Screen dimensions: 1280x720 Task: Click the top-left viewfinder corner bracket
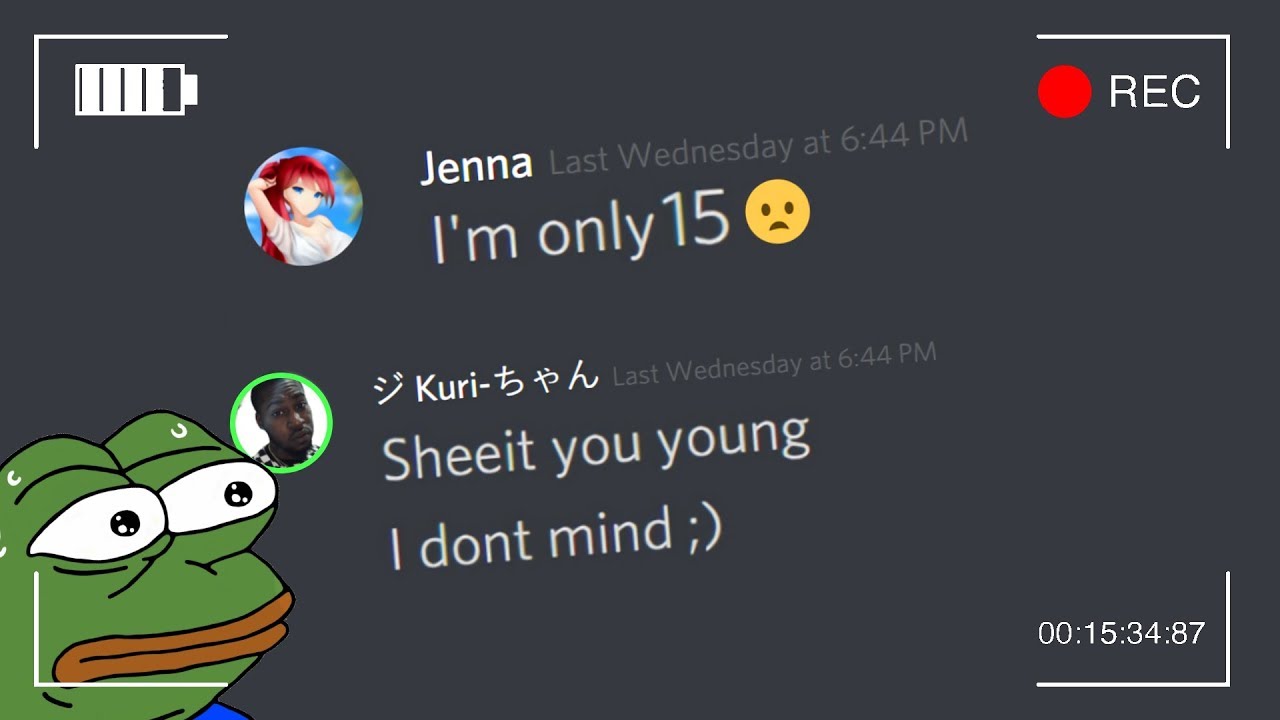[131, 91]
